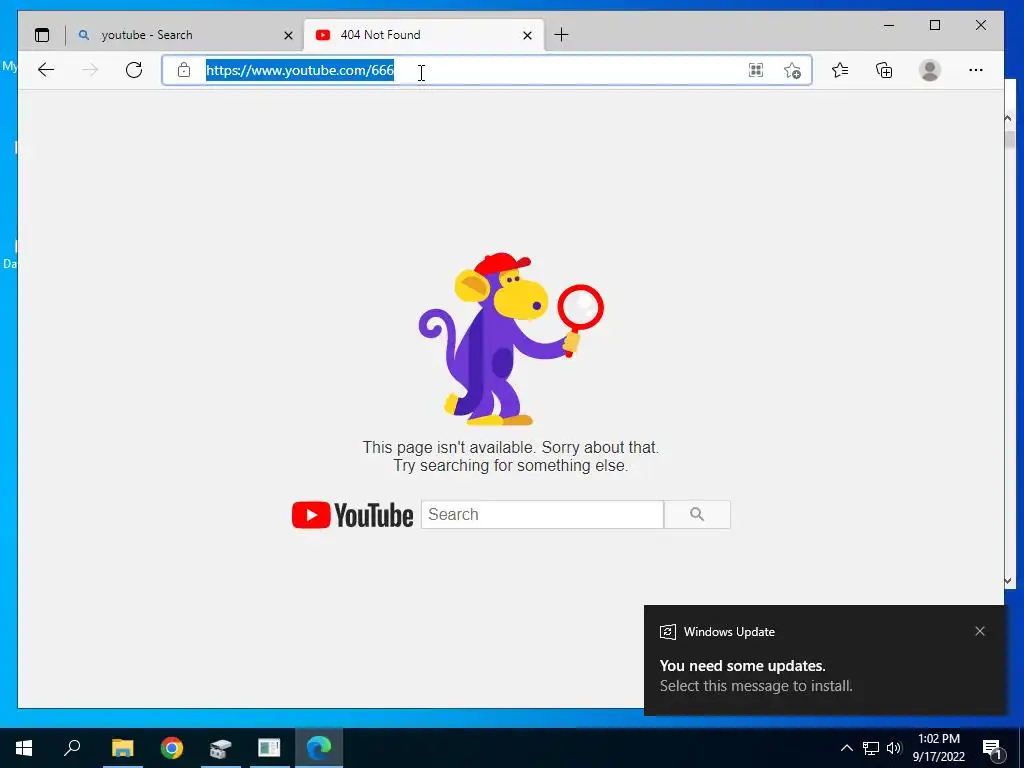Open the QR code / apps icon in address bar
The image size is (1024, 768).
pyautogui.click(x=756, y=70)
